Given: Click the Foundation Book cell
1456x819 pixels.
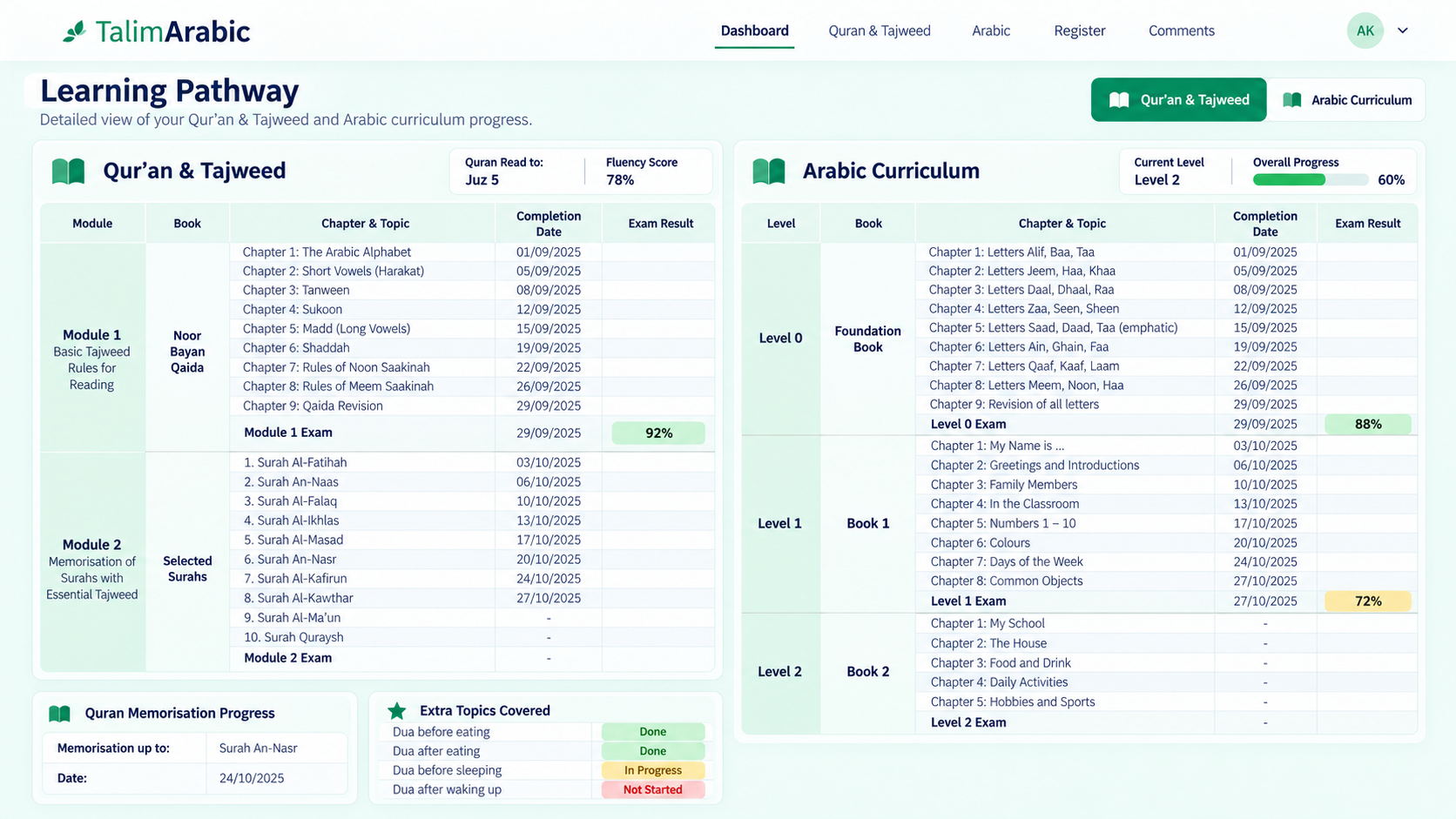Looking at the screenshot, I should pyautogui.click(x=867, y=339).
